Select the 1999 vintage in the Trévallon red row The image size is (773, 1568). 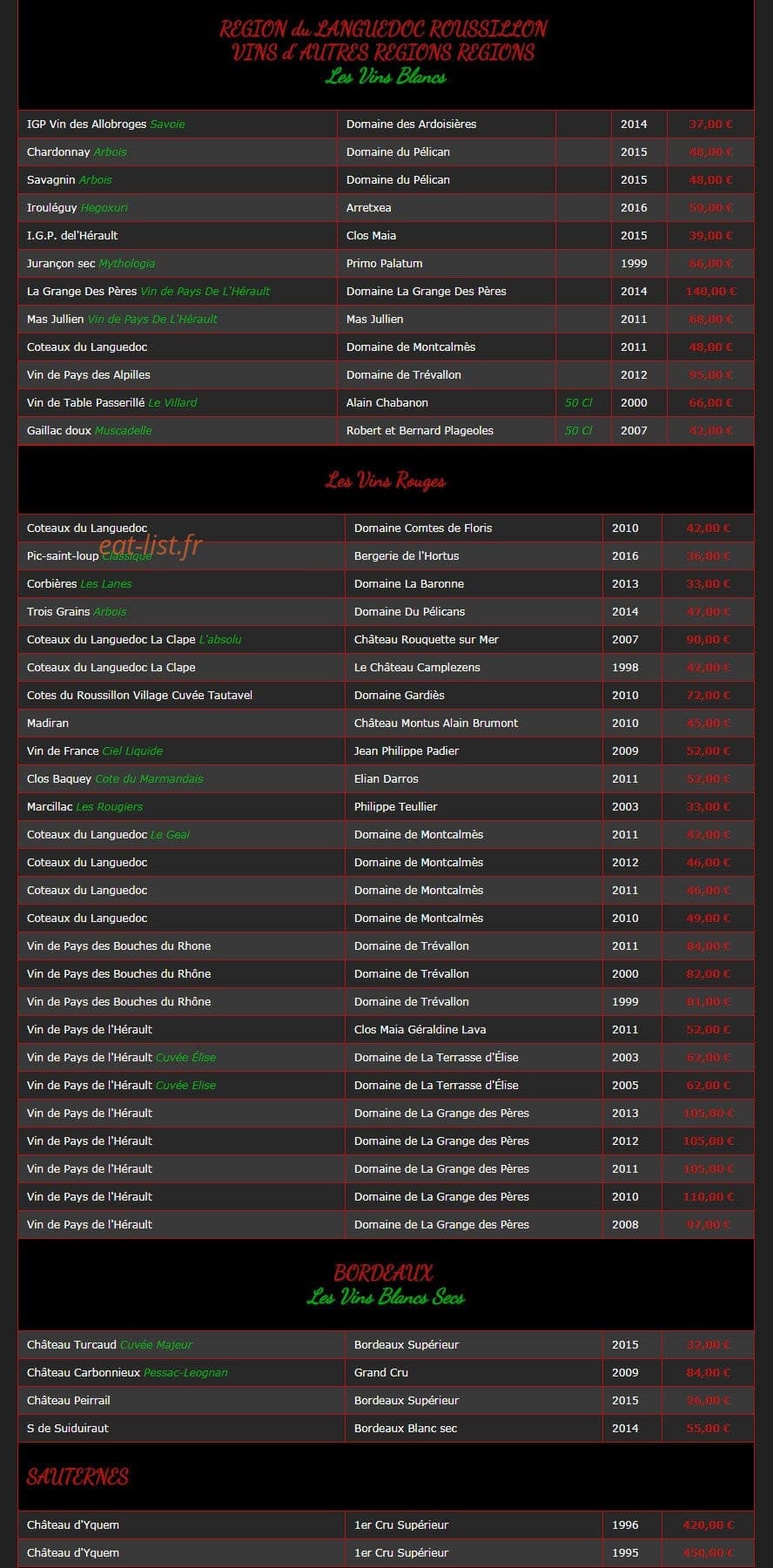click(x=625, y=1001)
